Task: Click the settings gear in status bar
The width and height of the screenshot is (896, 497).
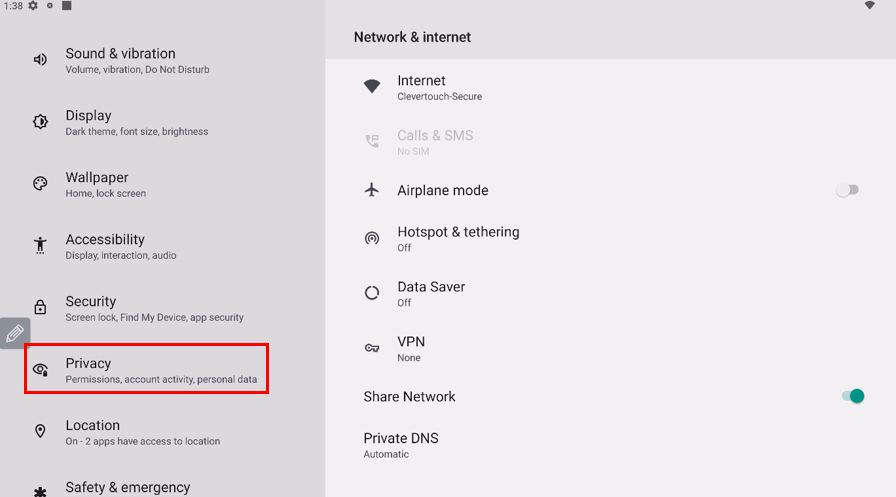Action: (x=33, y=6)
